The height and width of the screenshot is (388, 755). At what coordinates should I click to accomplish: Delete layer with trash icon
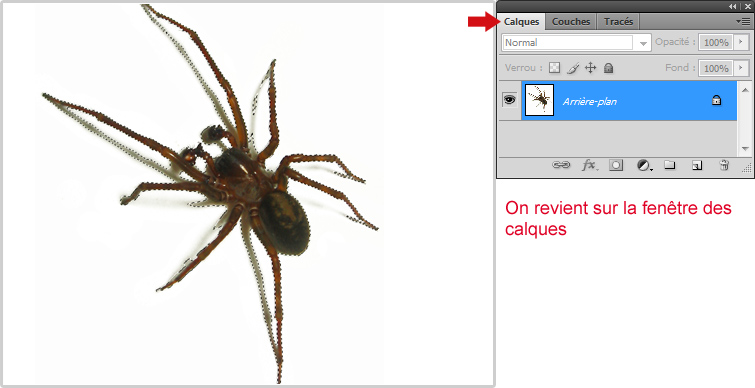pos(724,166)
